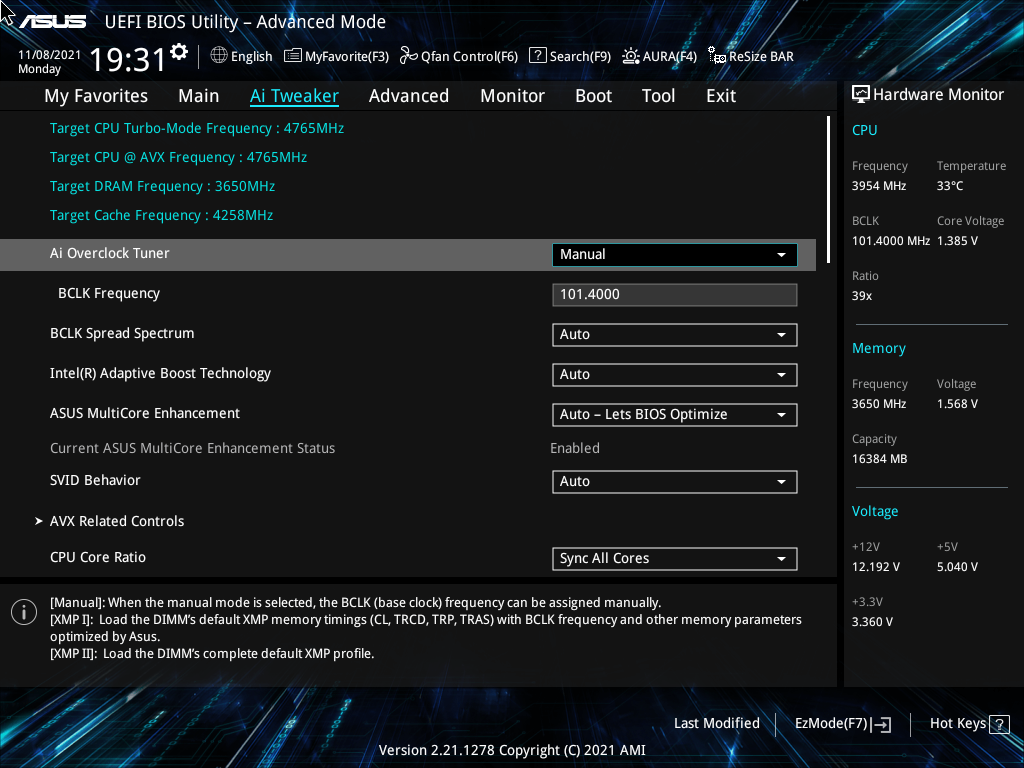Click the info icon in help panel
This screenshot has height=768, width=1024.
coord(24,612)
